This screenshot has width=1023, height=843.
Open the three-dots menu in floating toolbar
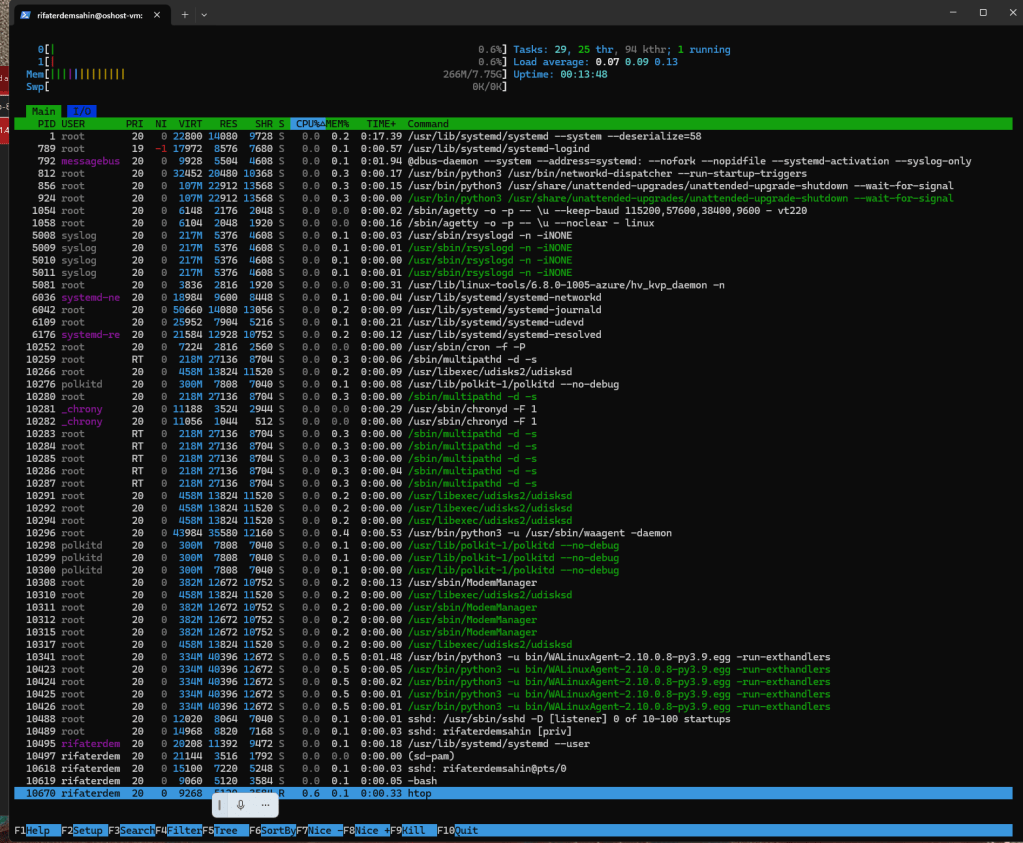tap(265, 805)
